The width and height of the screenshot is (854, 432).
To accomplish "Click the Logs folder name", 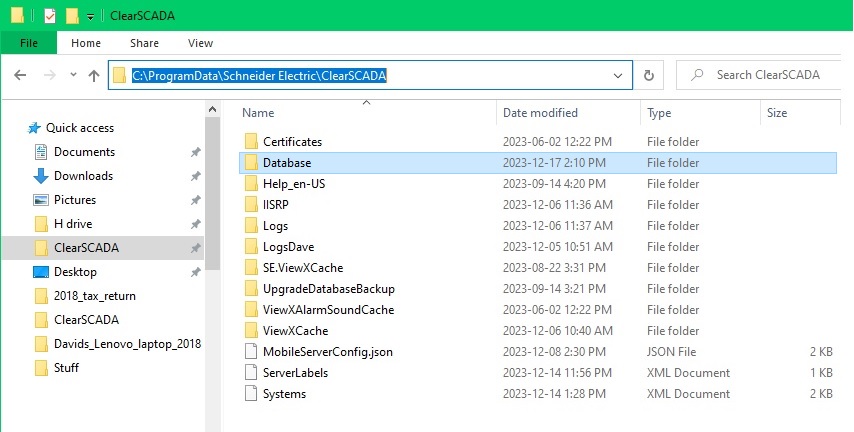I will [276, 226].
